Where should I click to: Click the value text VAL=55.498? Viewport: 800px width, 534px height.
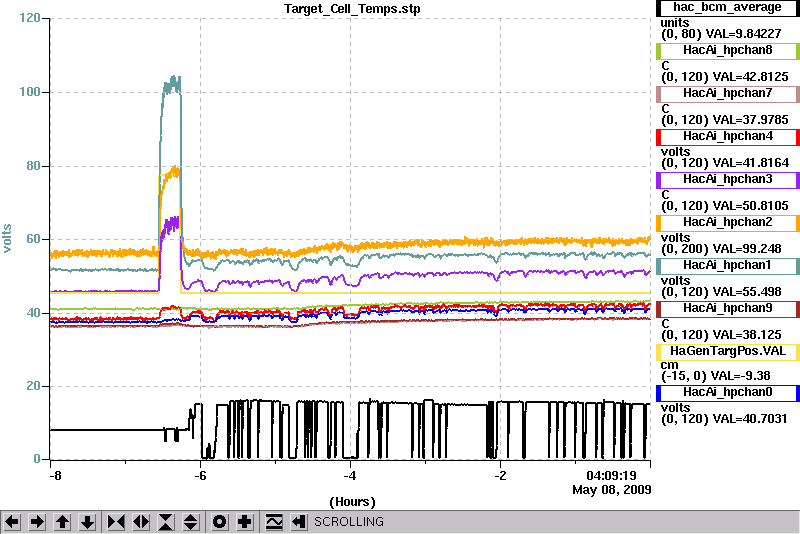[747, 292]
